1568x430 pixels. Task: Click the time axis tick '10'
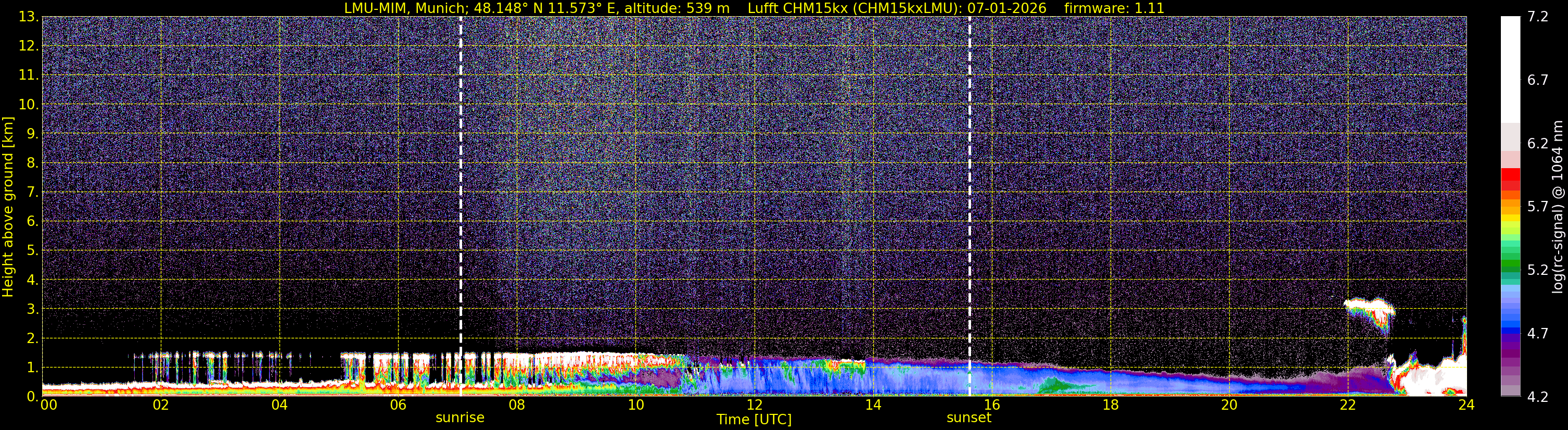[x=635, y=404]
